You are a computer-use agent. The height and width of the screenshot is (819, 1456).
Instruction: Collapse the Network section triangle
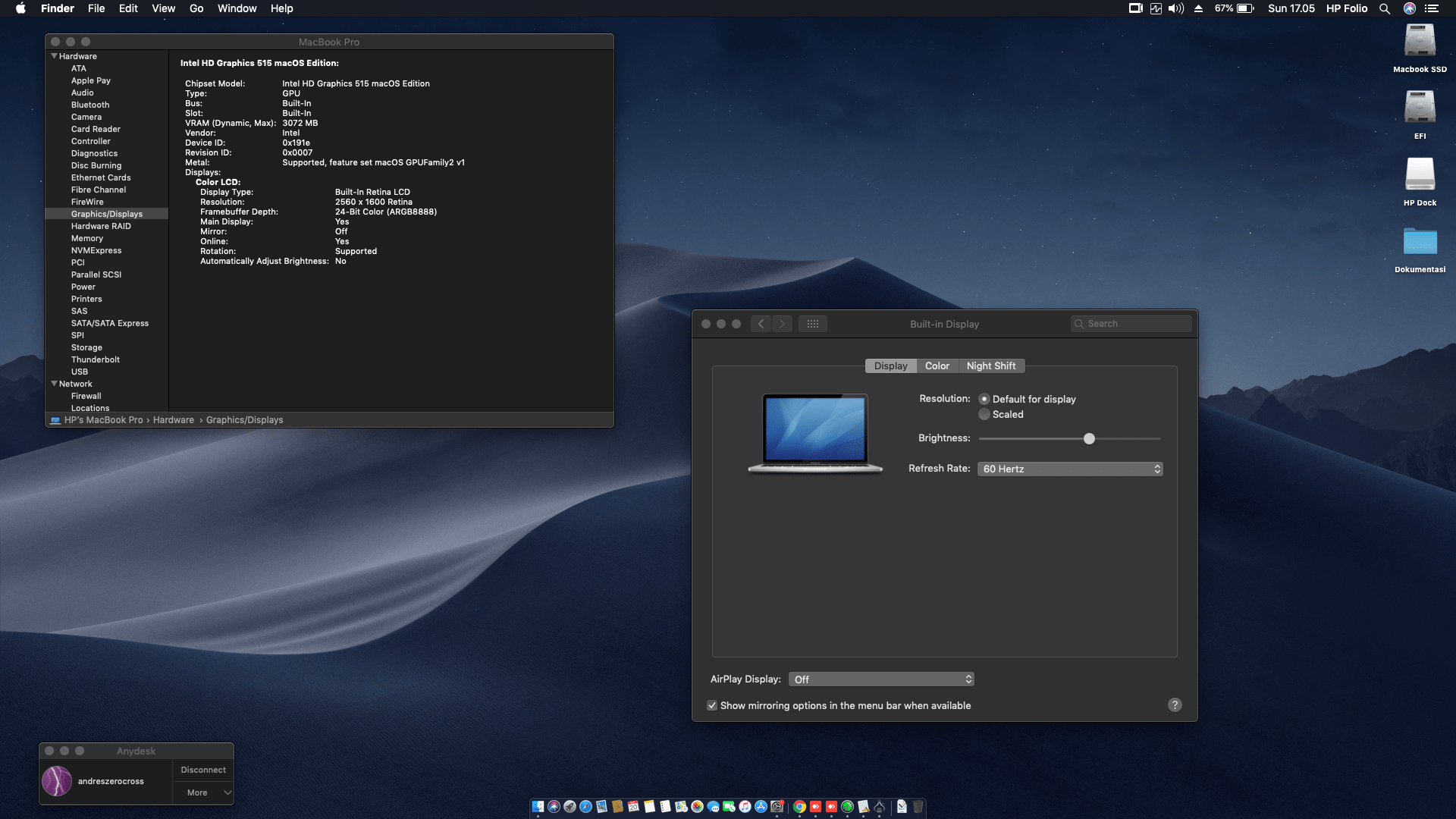point(54,384)
